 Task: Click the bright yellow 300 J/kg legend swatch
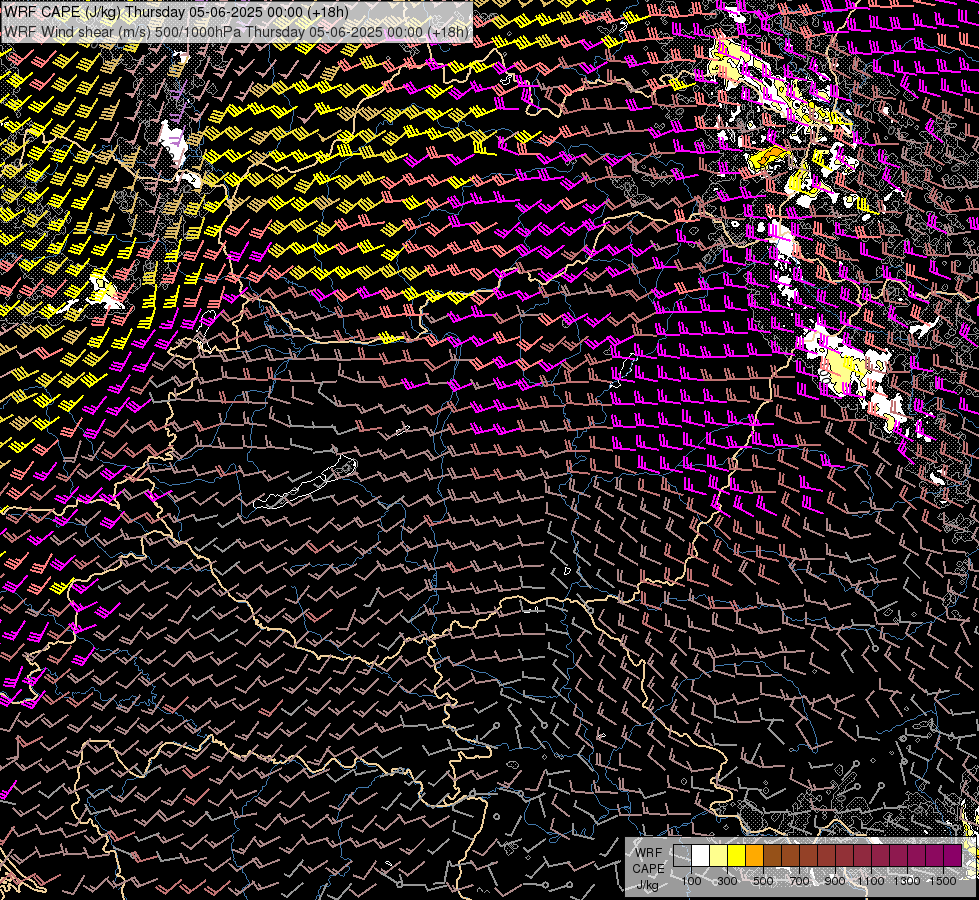[737, 856]
